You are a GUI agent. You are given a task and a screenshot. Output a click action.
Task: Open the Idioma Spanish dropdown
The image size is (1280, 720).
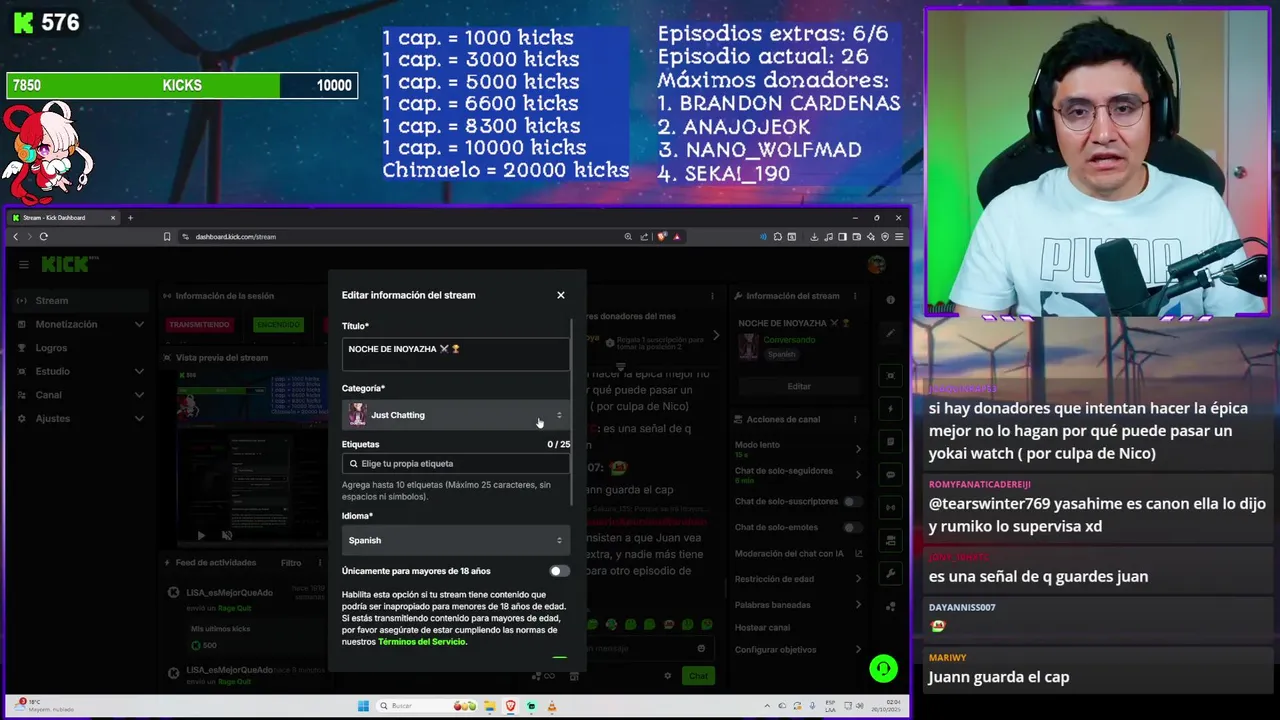pos(456,540)
